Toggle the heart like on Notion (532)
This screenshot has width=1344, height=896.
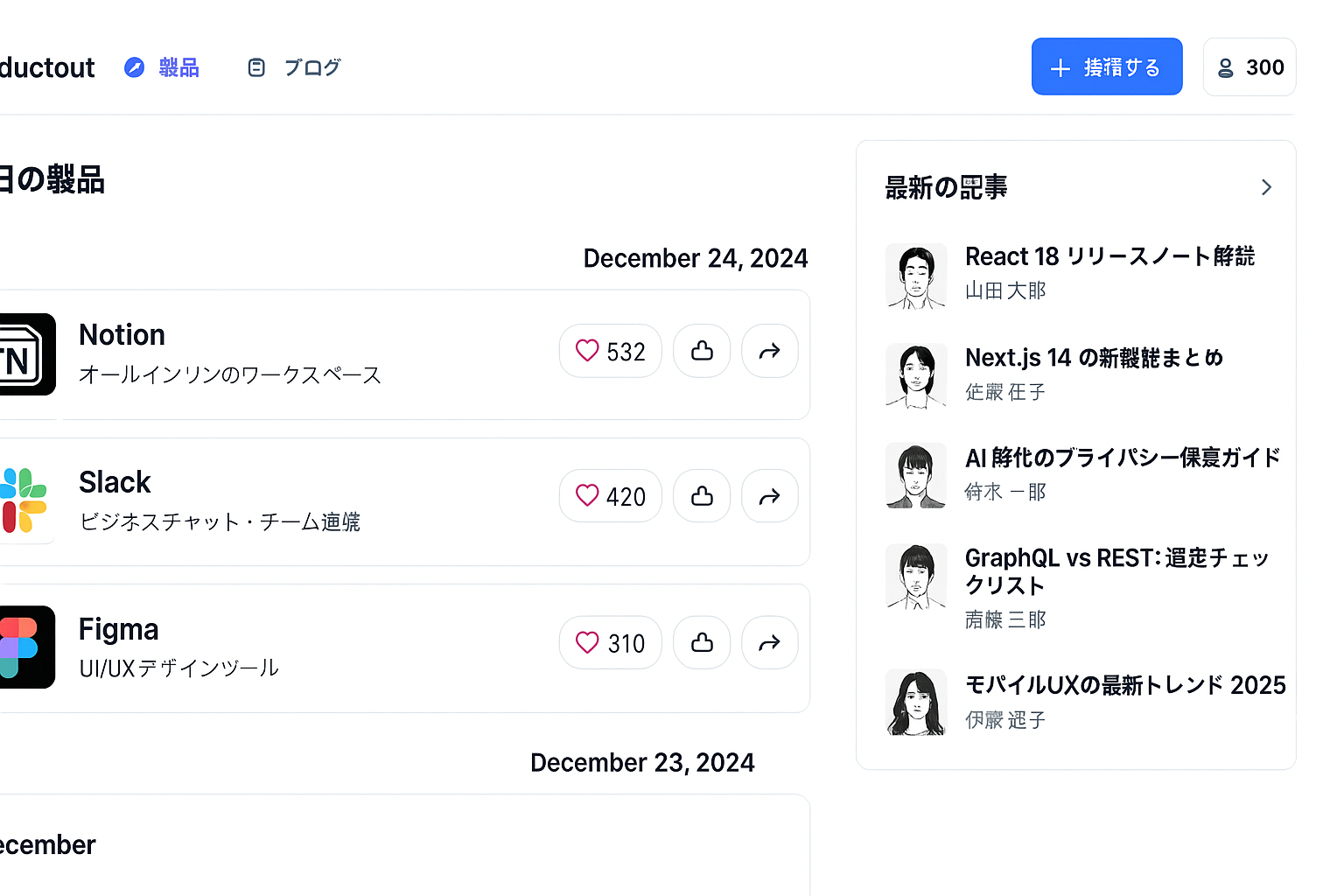(x=610, y=351)
